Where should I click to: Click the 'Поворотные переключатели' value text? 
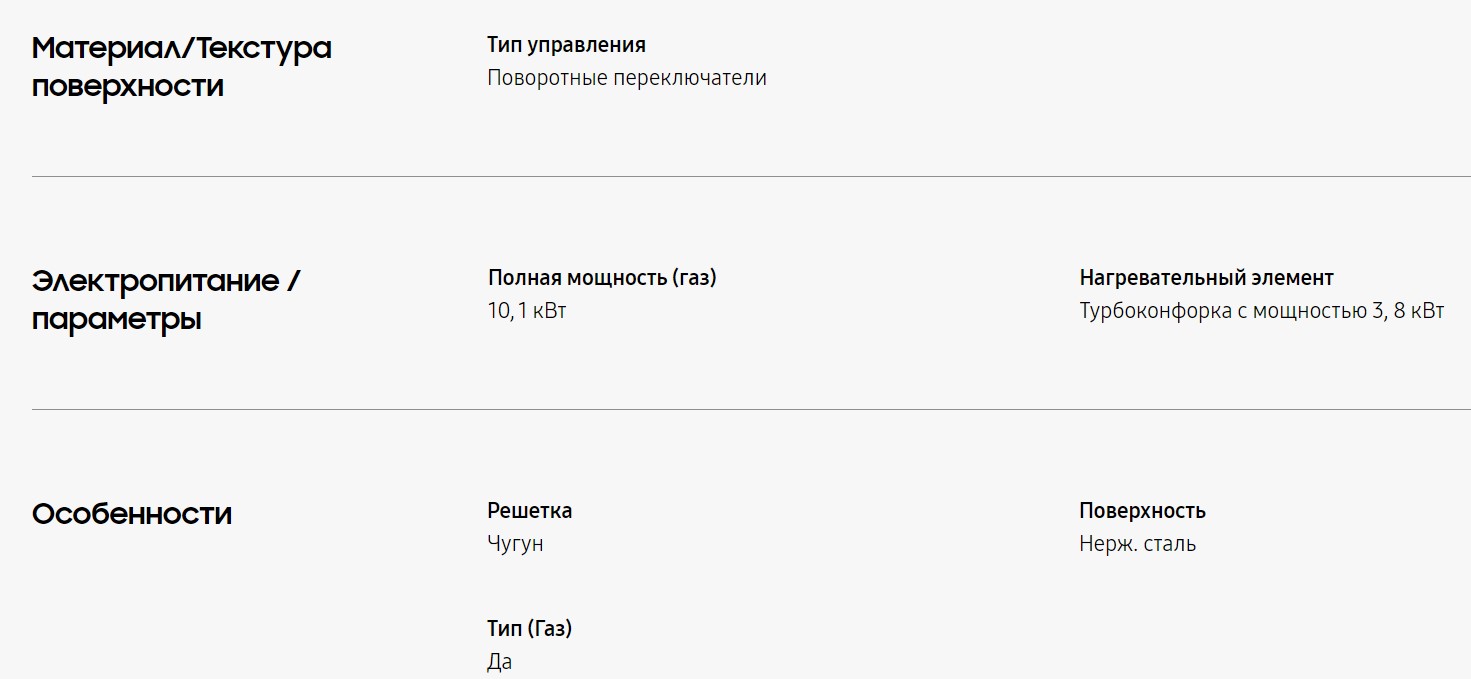(x=626, y=78)
